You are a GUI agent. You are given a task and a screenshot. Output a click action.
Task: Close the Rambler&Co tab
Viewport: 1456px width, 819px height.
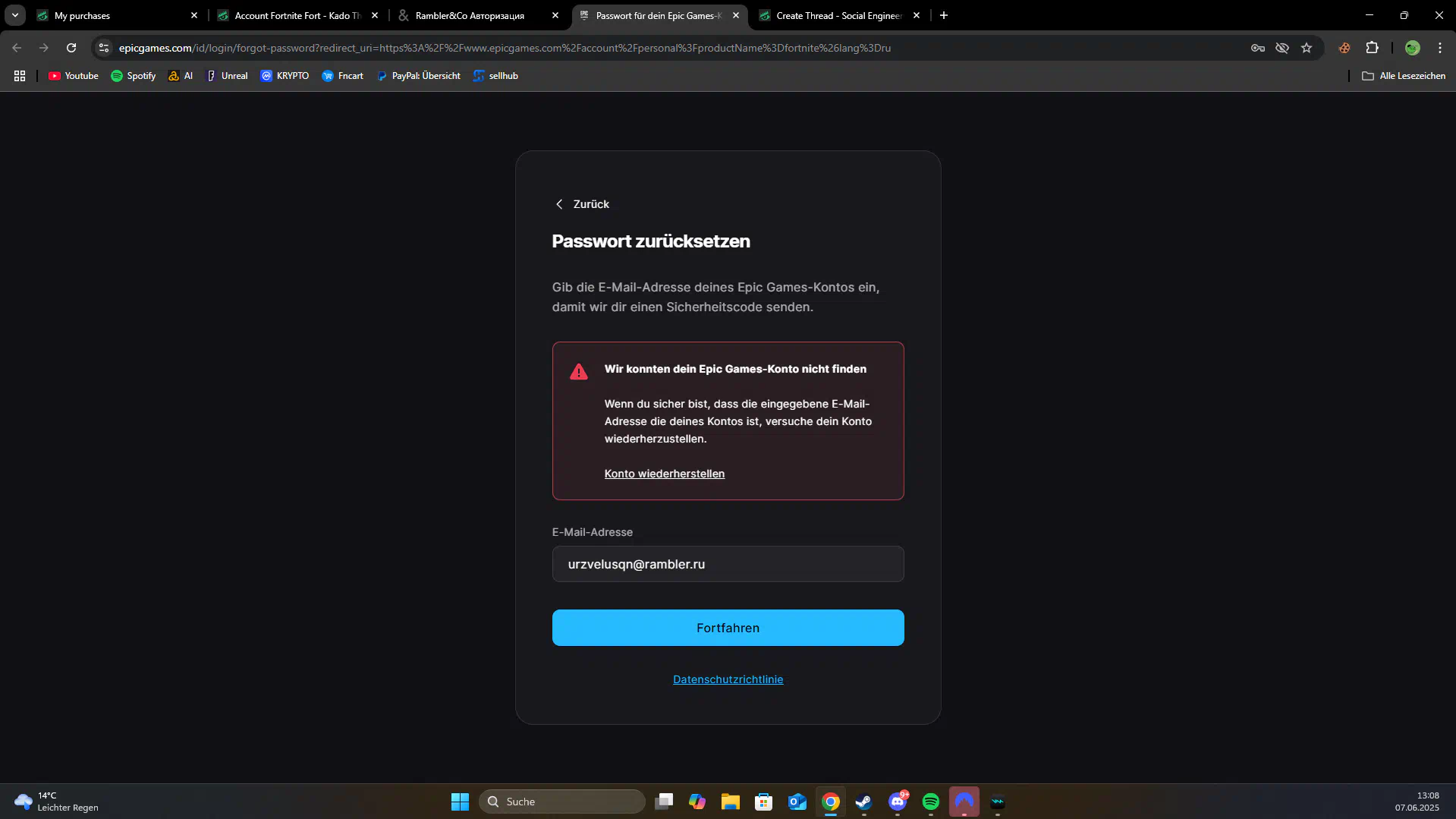[555, 15]
